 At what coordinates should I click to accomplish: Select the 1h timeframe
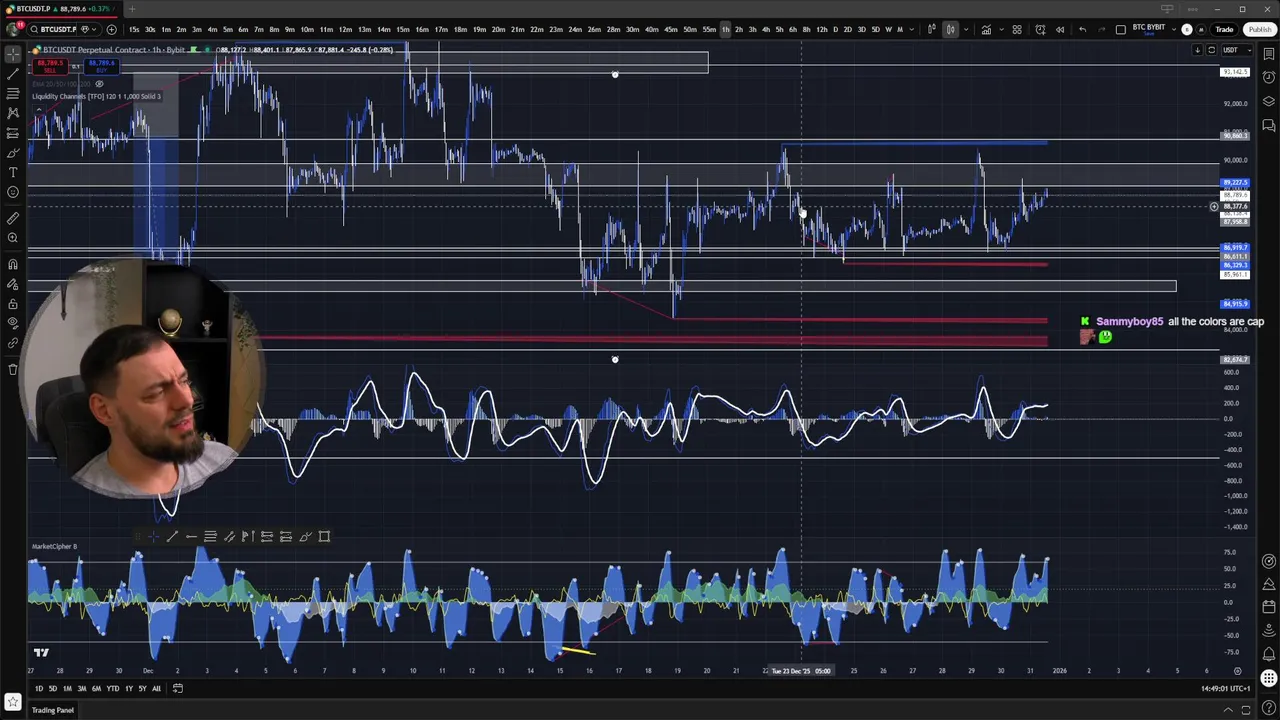725,29
